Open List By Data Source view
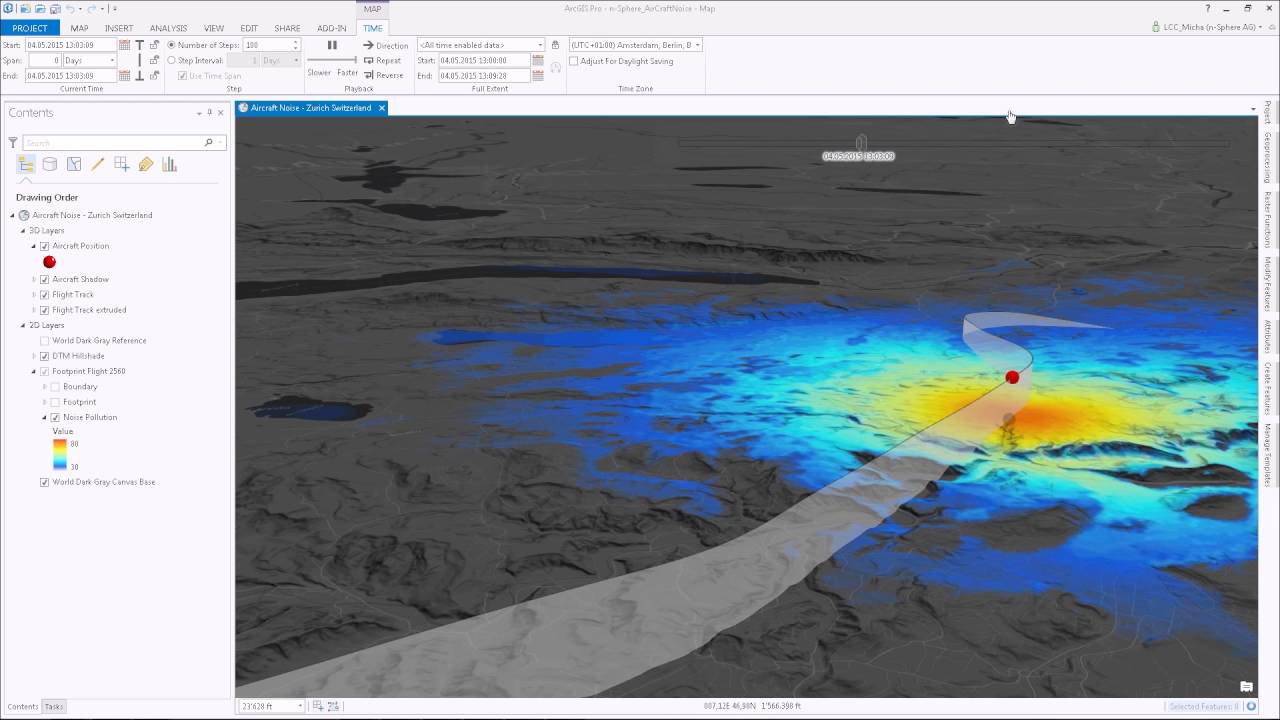This screenshot has width=1280, height=720. 50,164
